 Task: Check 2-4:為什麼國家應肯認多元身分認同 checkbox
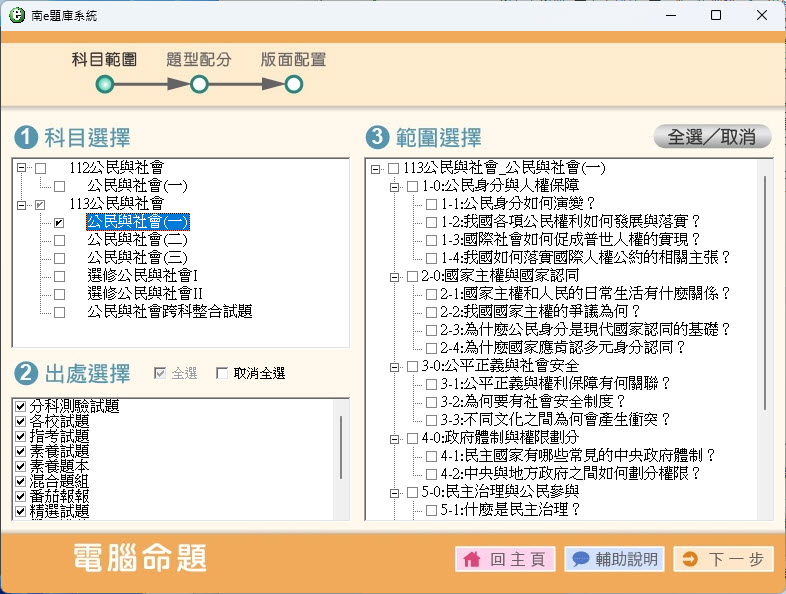tap(431, 348)
